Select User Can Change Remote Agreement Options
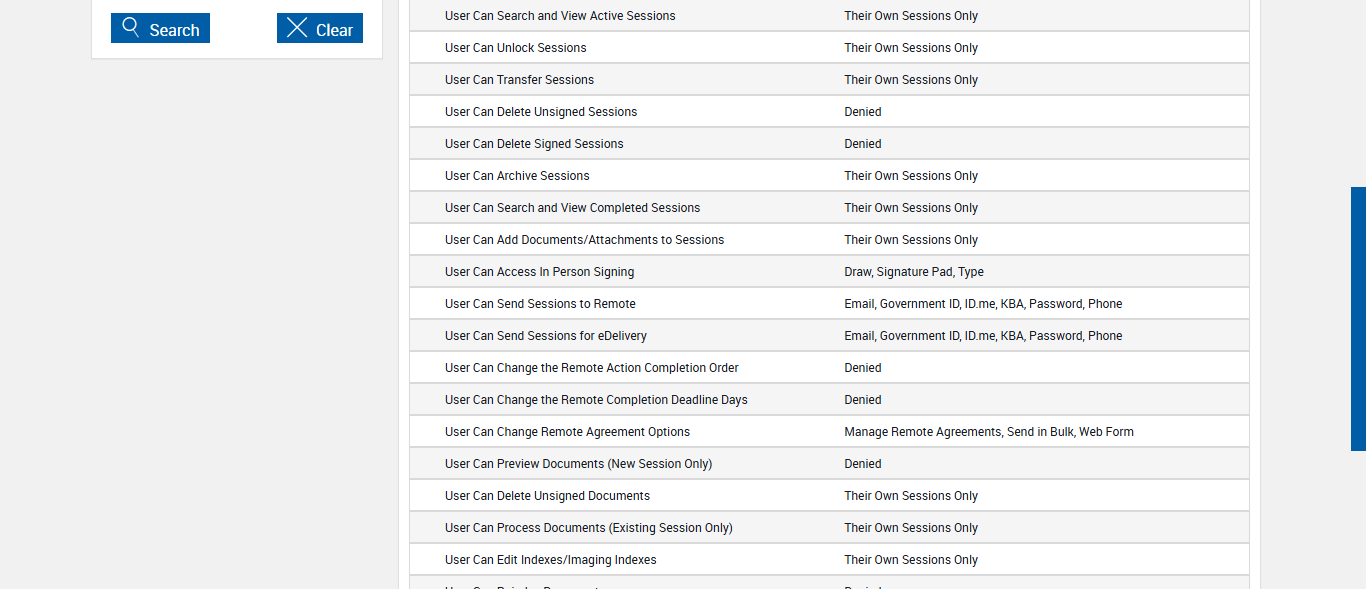Image resolution: width=1366 pixels, height=589 pixels. (567, 432)
